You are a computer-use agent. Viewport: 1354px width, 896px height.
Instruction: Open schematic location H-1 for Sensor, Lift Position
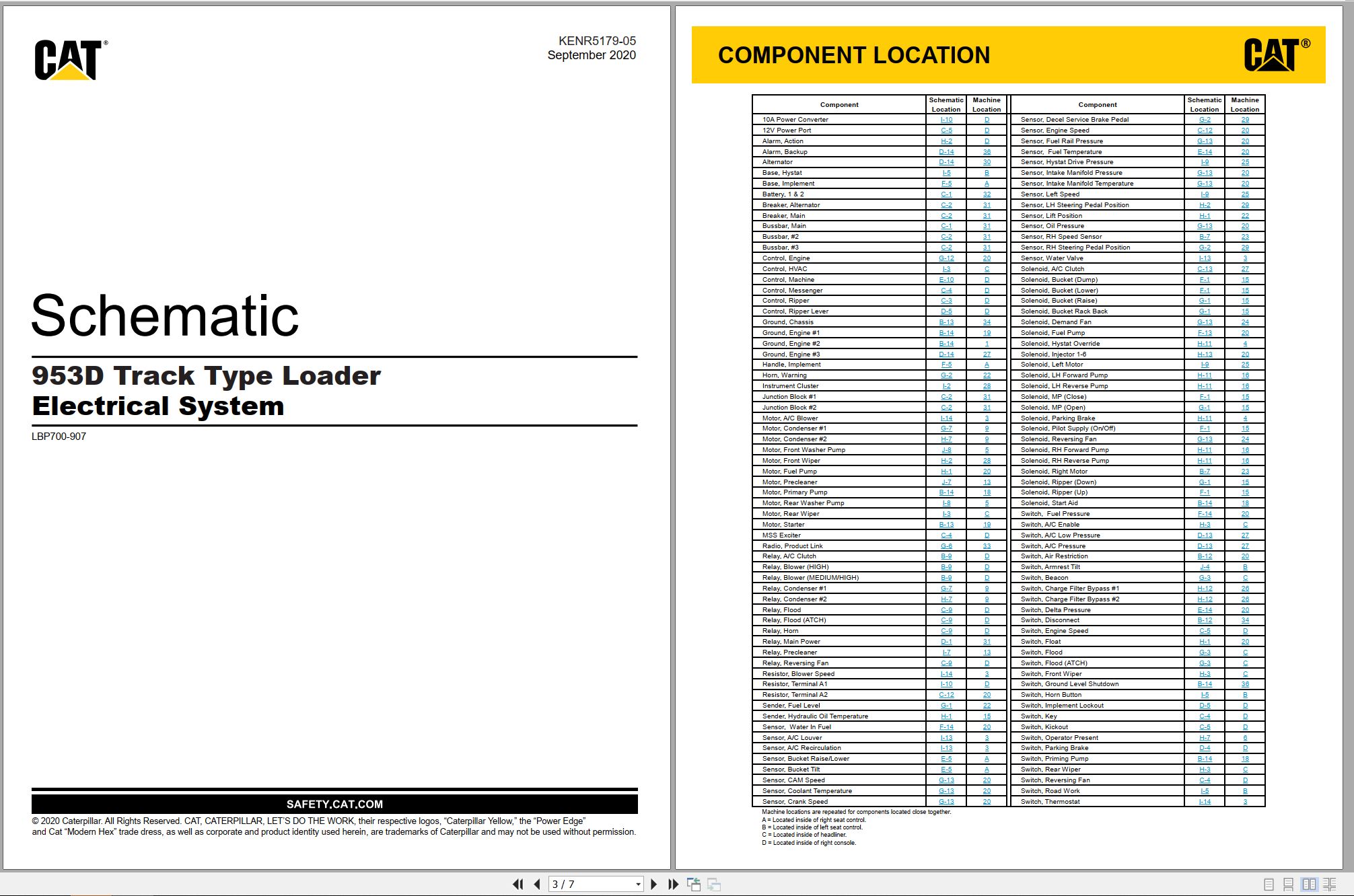point(1205,216)
